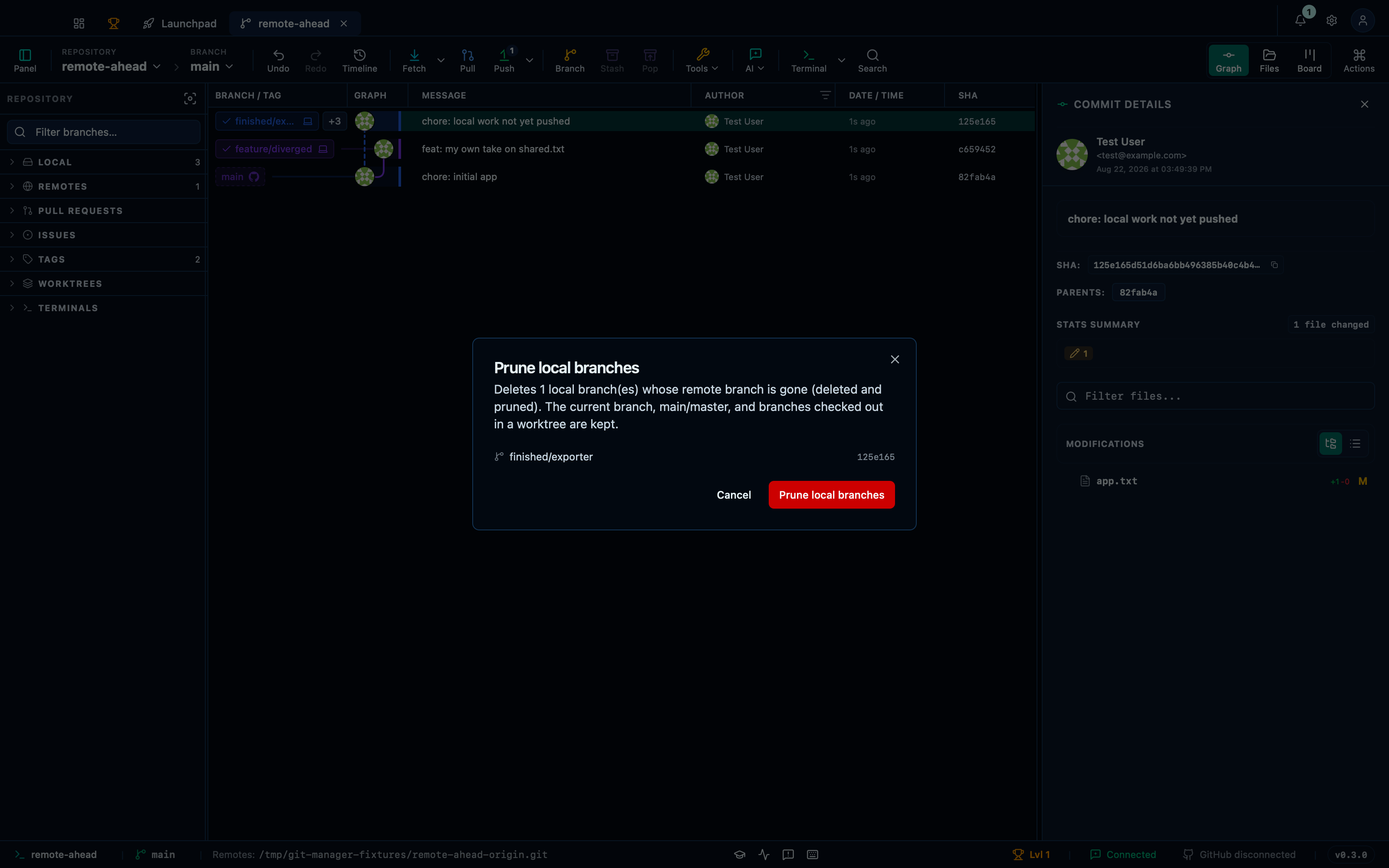Expand the TAGS section
1389x868 pixels.
click(x=103, y=260)
